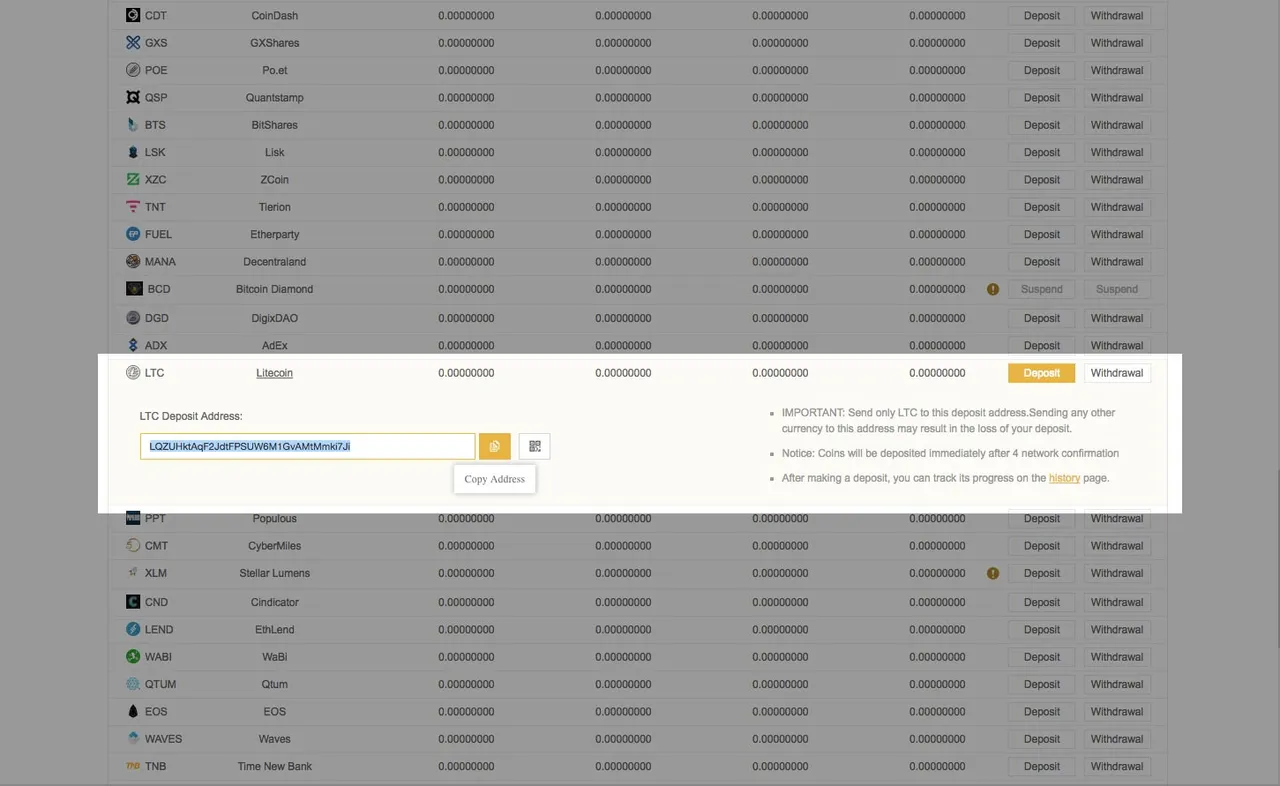Click the Copy Address icon button

pos(495,446)
